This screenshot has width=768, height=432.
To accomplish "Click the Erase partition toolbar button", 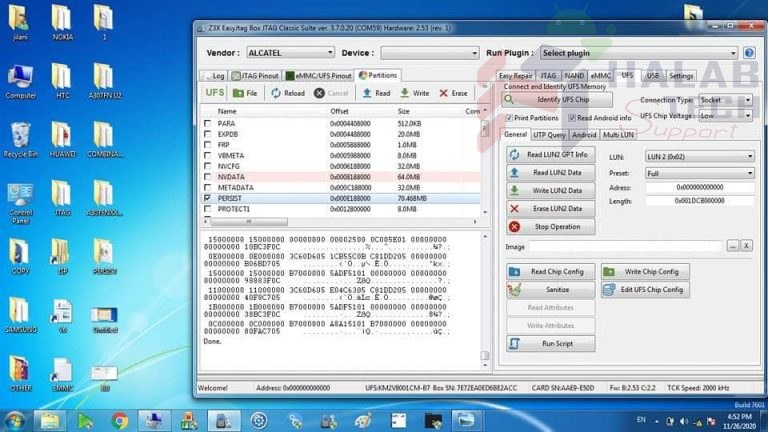I will click(453, 93).
